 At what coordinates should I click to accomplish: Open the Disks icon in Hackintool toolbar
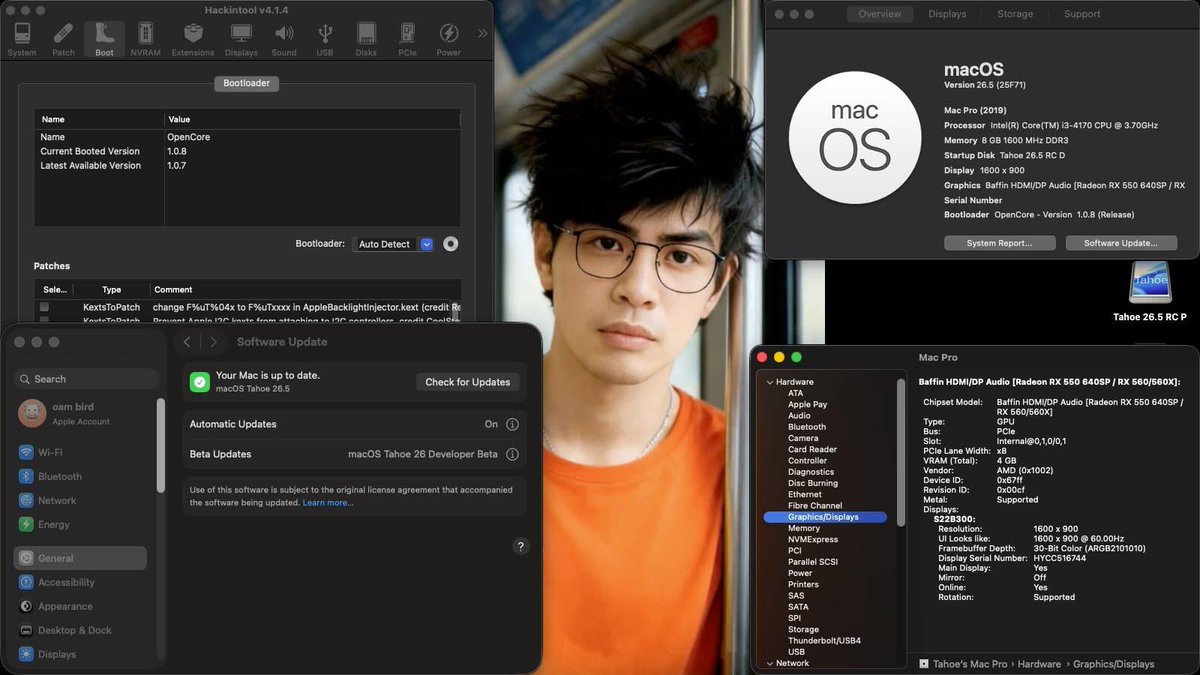point(366,39)
